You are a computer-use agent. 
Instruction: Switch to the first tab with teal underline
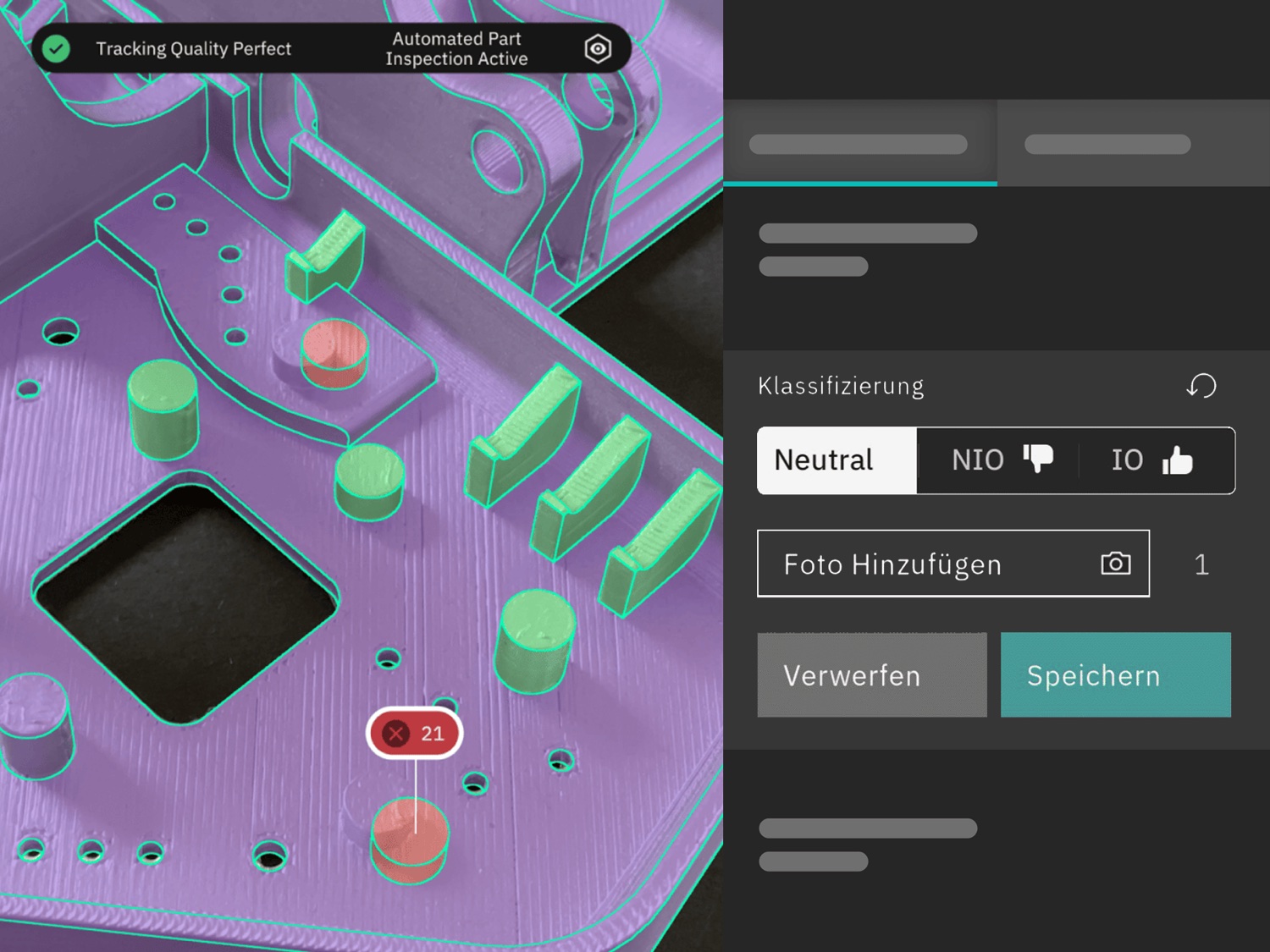860,143
